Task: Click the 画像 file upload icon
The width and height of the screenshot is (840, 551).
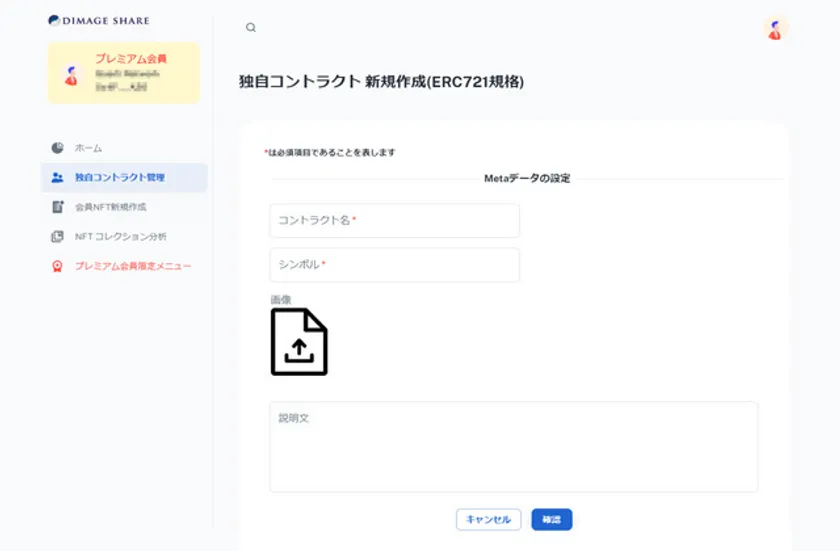Action: [299, 342]
